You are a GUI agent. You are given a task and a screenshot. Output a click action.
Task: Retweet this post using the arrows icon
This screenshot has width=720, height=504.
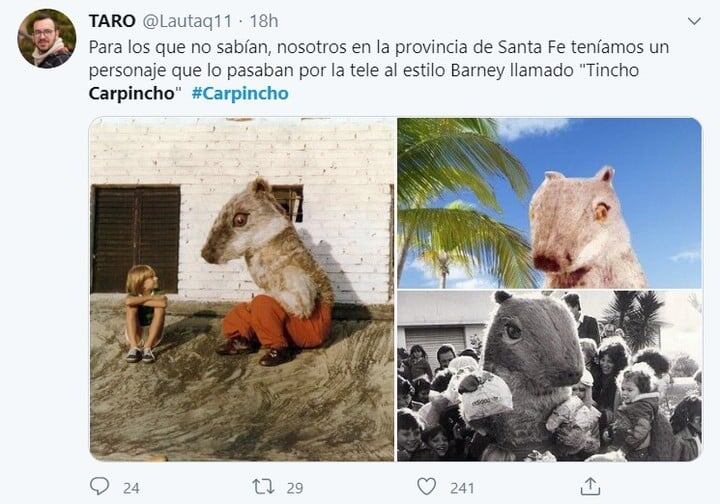point(263,487)
